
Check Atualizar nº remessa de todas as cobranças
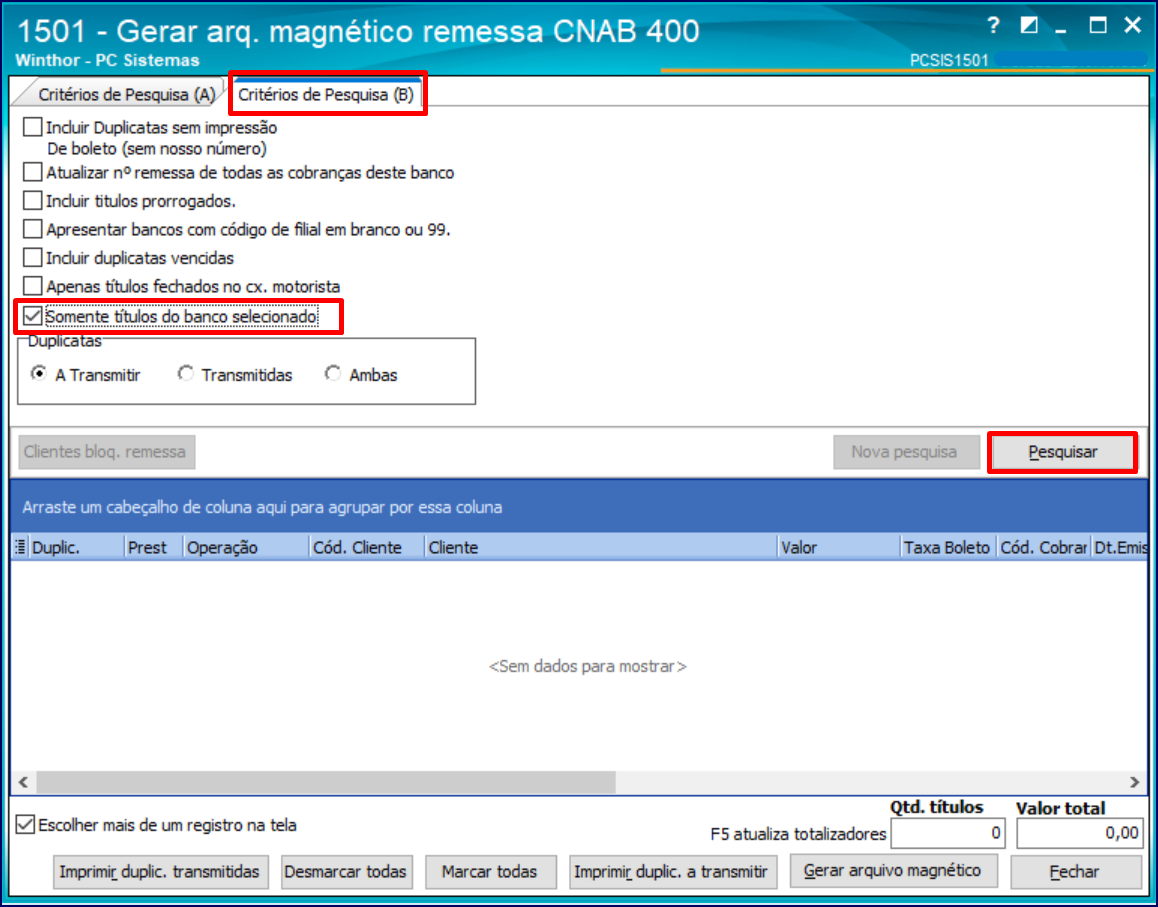point(32,172)
